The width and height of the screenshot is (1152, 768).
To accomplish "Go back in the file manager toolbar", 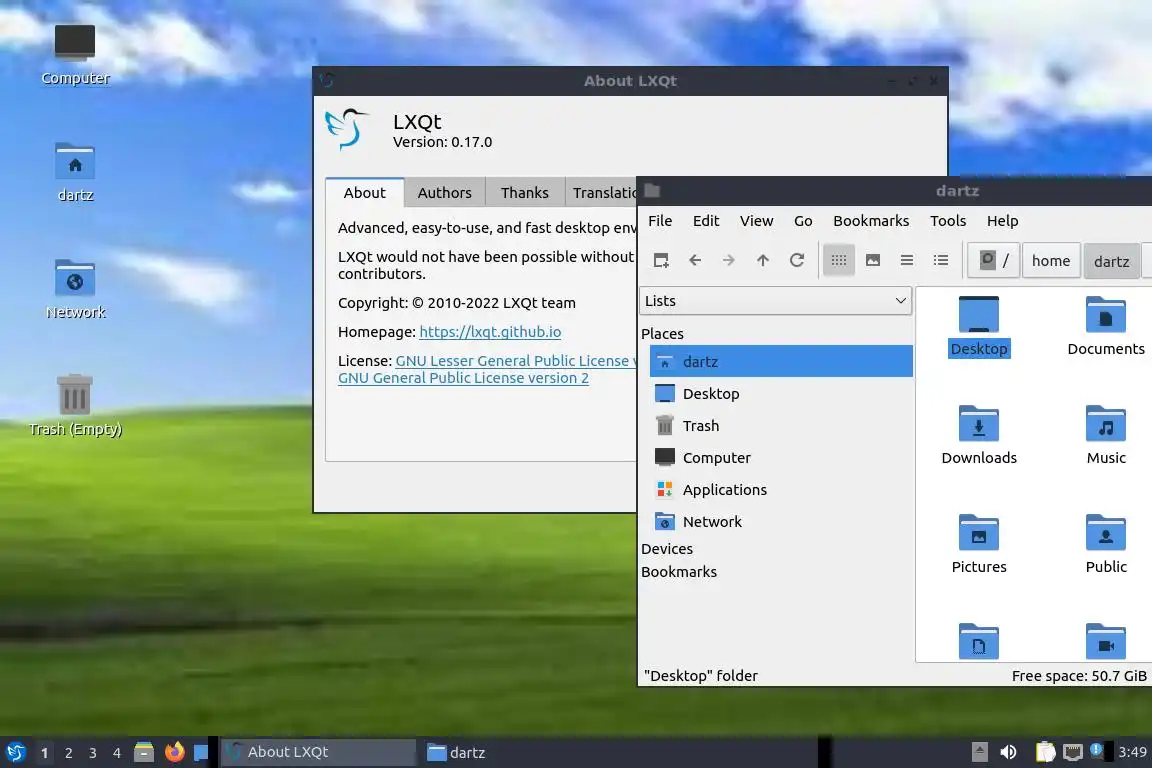I will (x=695, y=260).
